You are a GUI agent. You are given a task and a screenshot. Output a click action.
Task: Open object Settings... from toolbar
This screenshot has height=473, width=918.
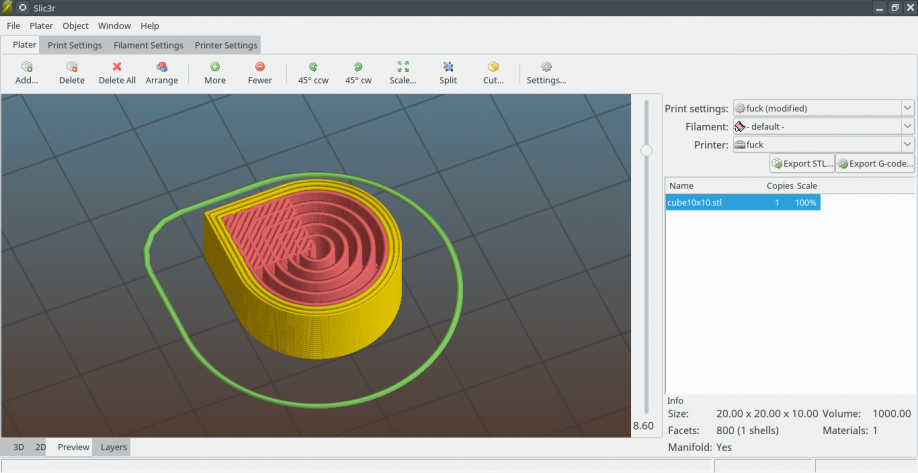(546, 73)
